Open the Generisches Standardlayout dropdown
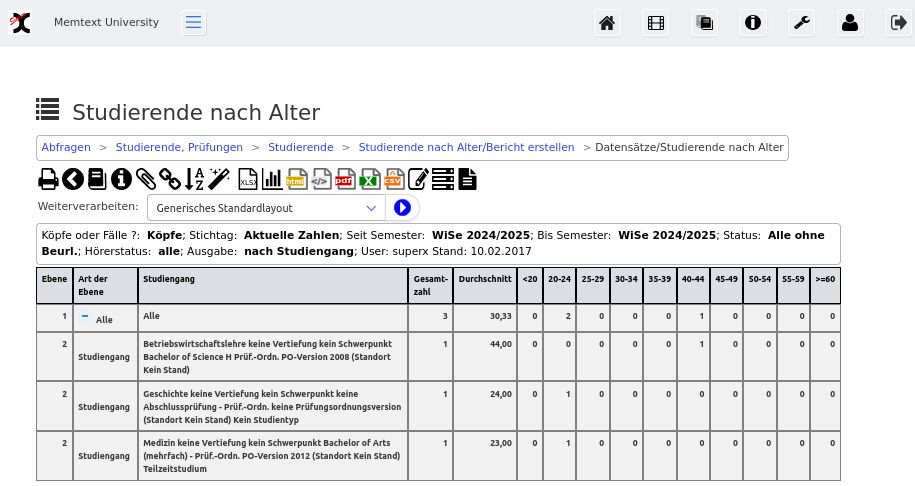The height and width of the screenshot is (486, 915). [266, 207]
